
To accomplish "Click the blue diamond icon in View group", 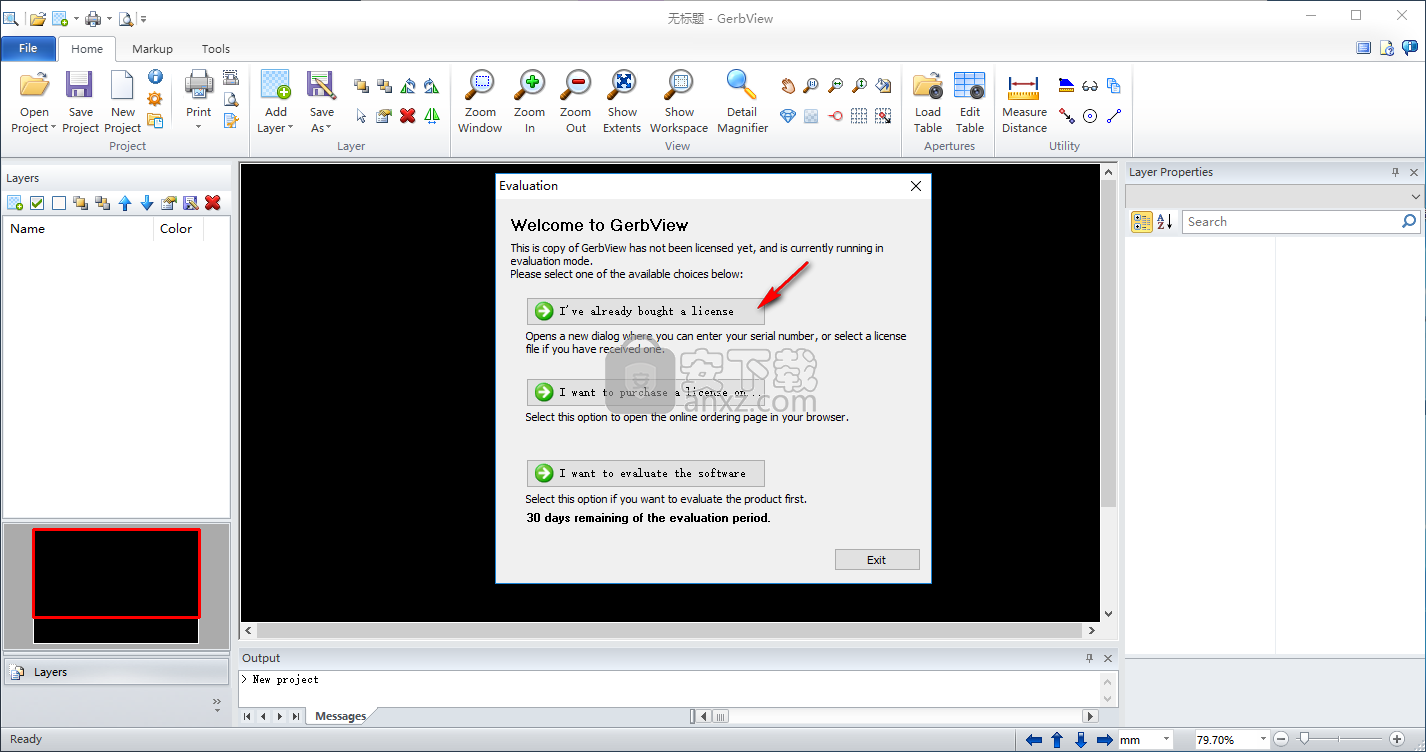I will (x=788, y=116).
